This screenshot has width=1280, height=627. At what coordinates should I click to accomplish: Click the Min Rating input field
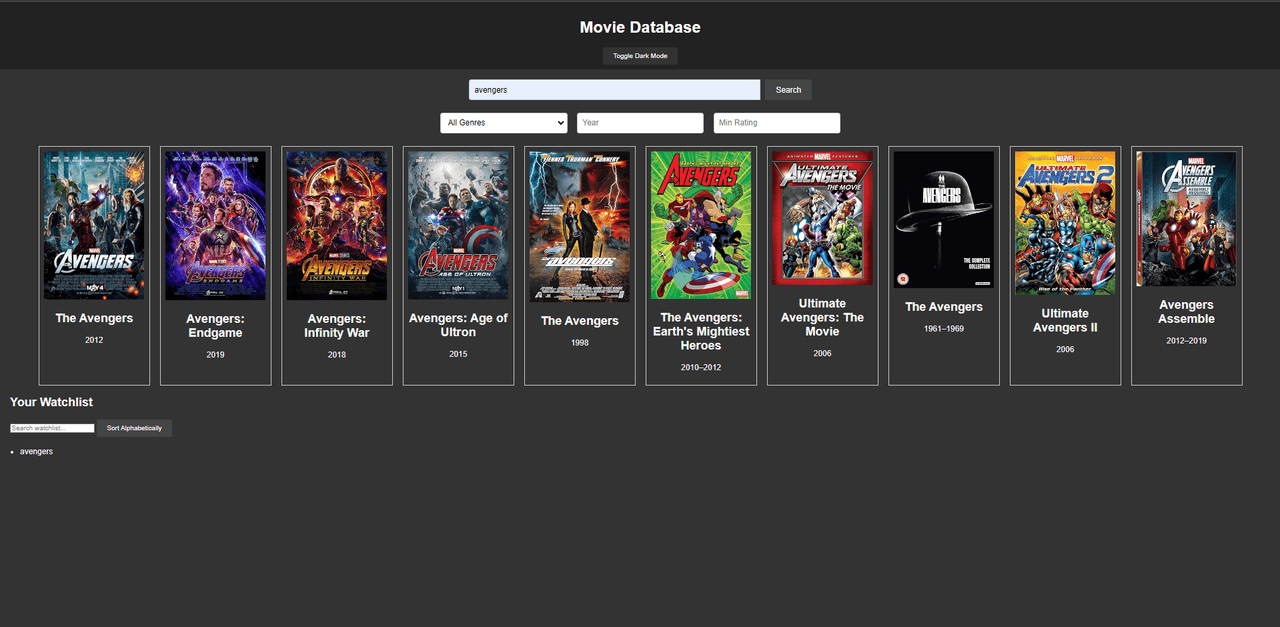[776, 123]
